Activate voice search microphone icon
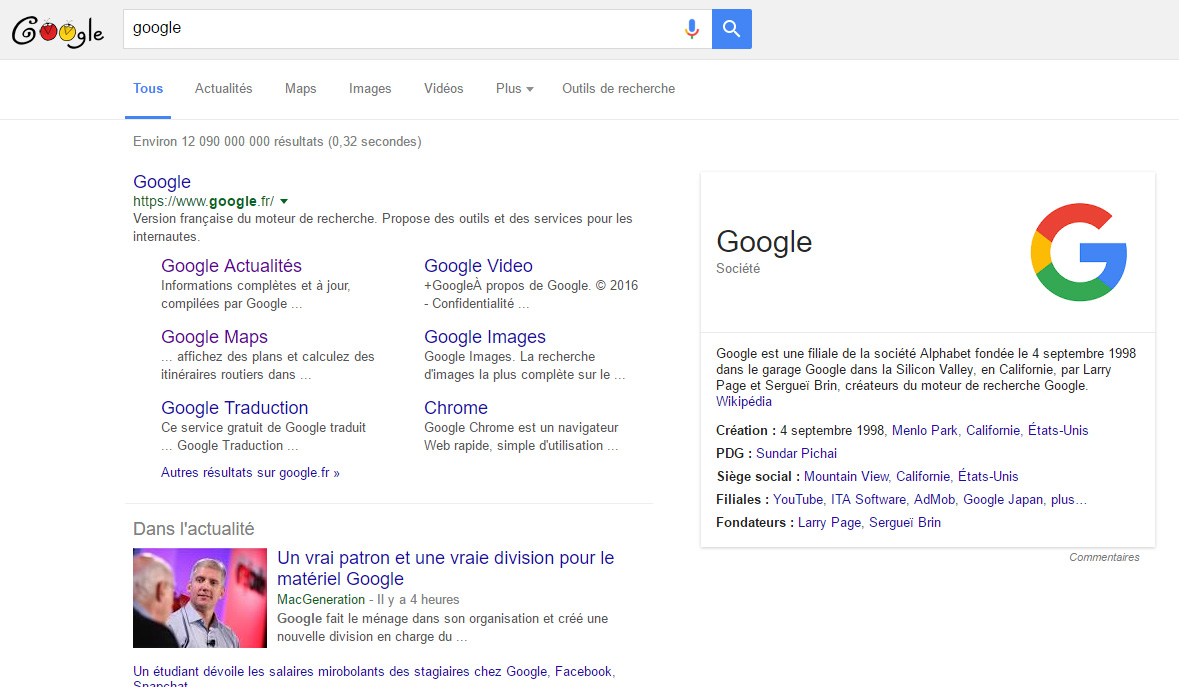The image size is (1179, 687). tap(692, 29)
